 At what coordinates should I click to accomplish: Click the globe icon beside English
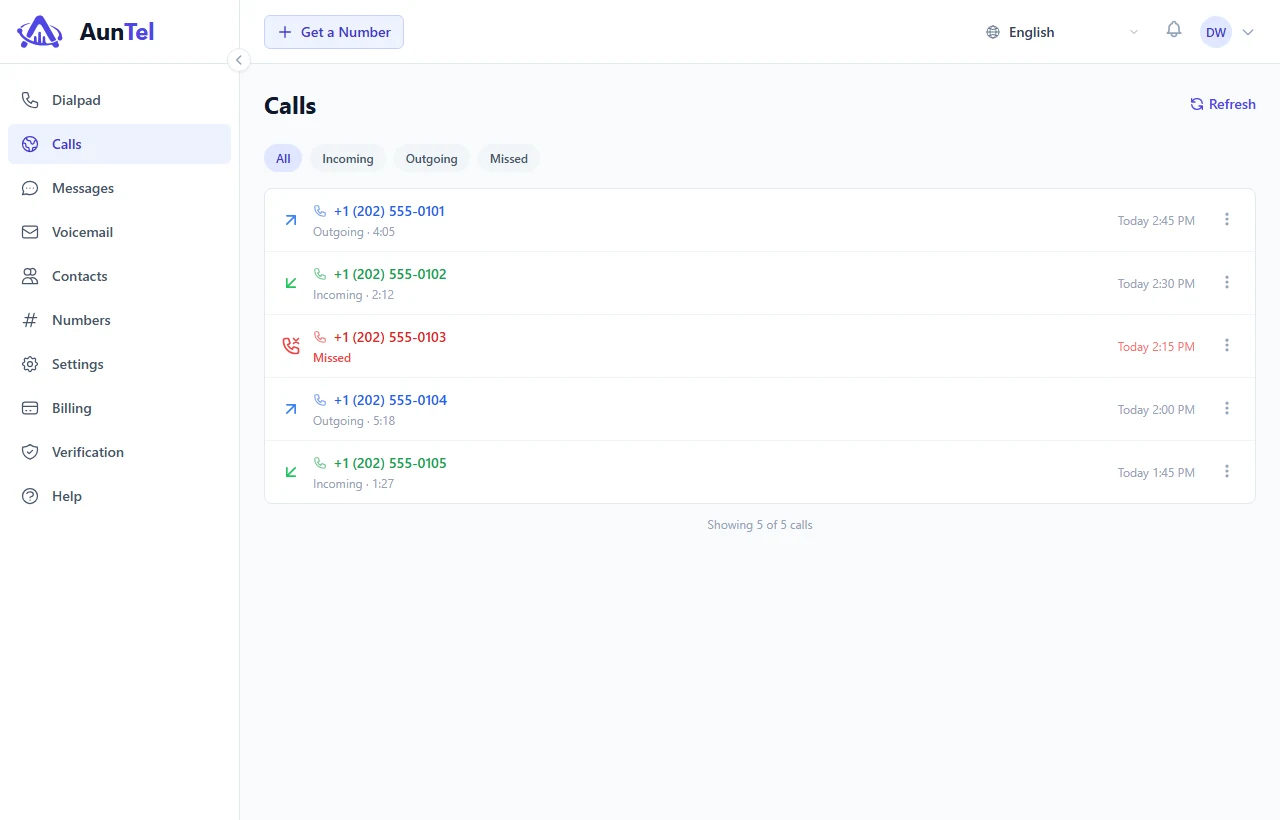coord(993,32)
